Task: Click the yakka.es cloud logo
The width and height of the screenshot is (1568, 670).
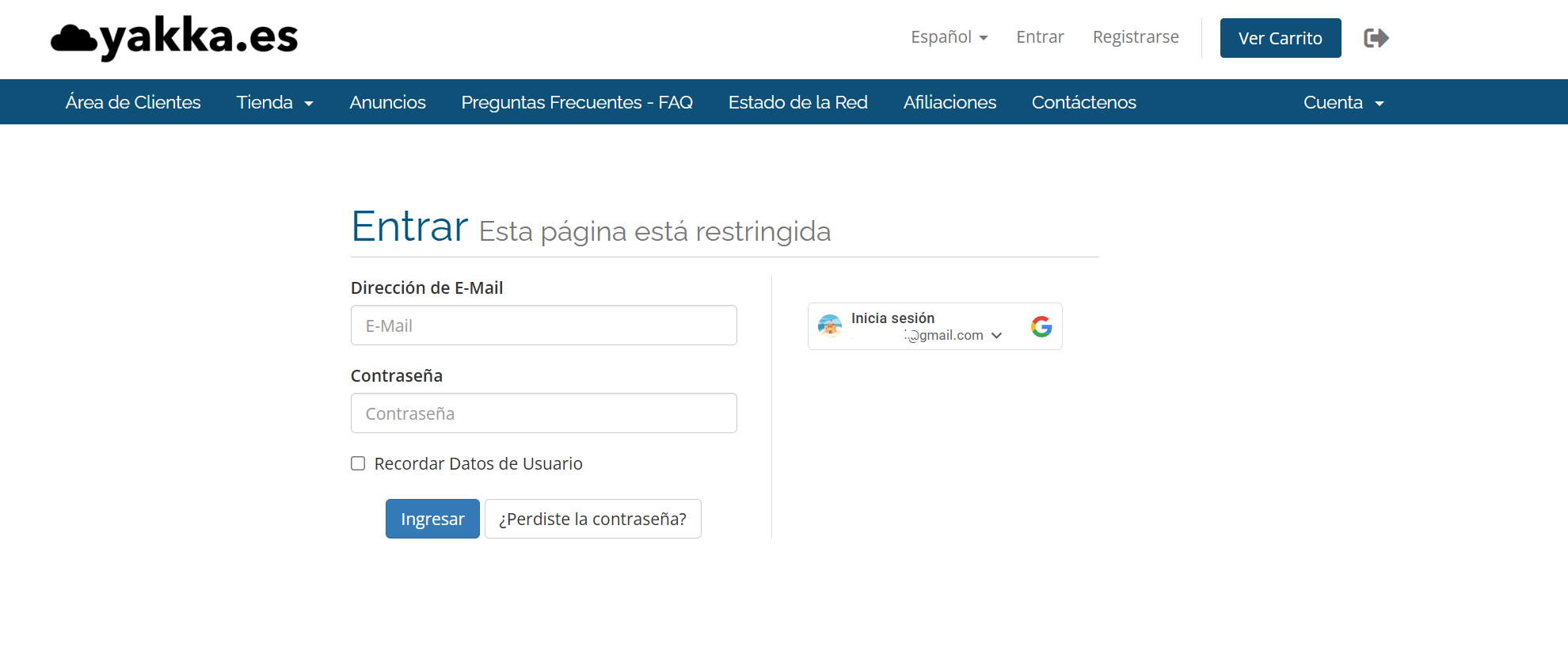Action: 174,38
